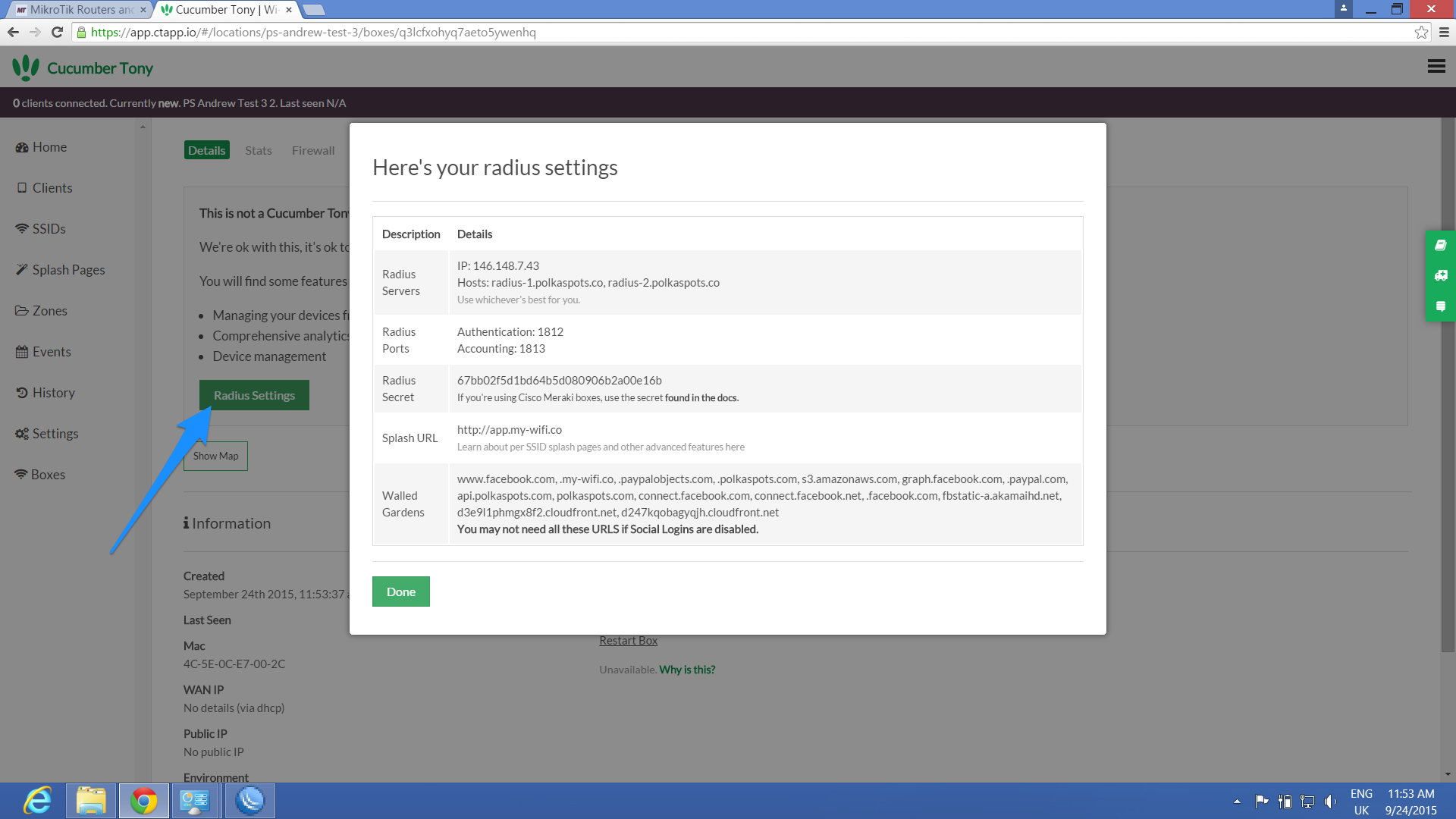
Task: Click the Done button in radius dialog
Action: [400, 591]
